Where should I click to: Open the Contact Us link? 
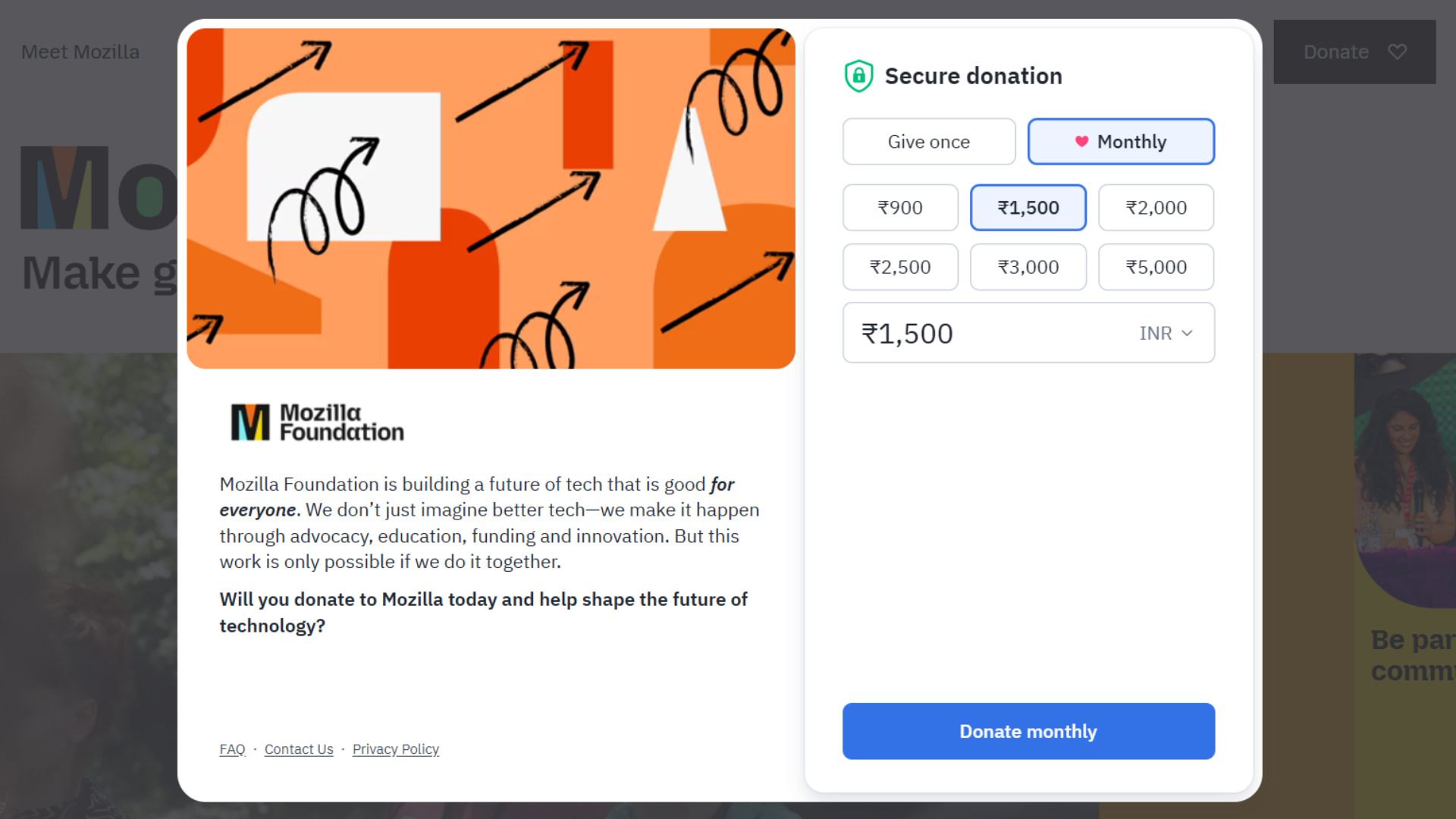(299, 749)
